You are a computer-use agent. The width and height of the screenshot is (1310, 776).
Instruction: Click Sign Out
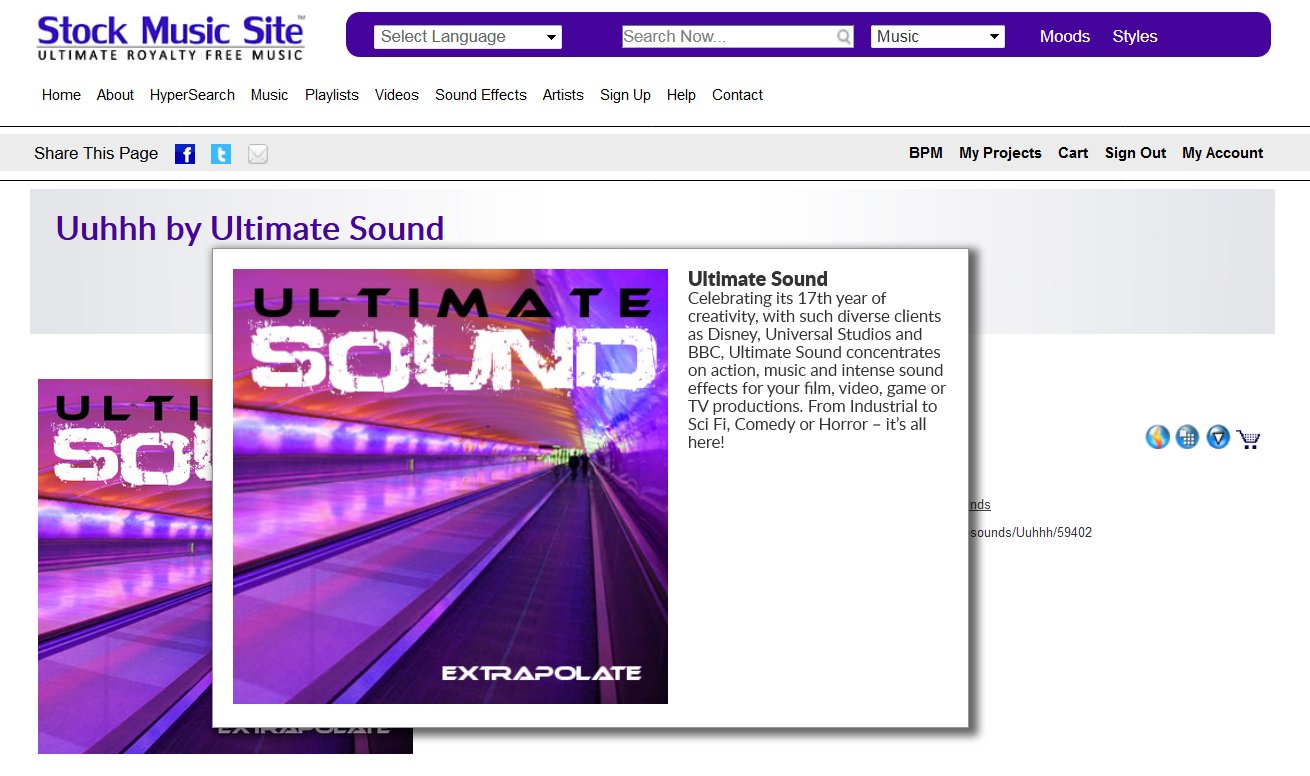tap(1135, 153)
